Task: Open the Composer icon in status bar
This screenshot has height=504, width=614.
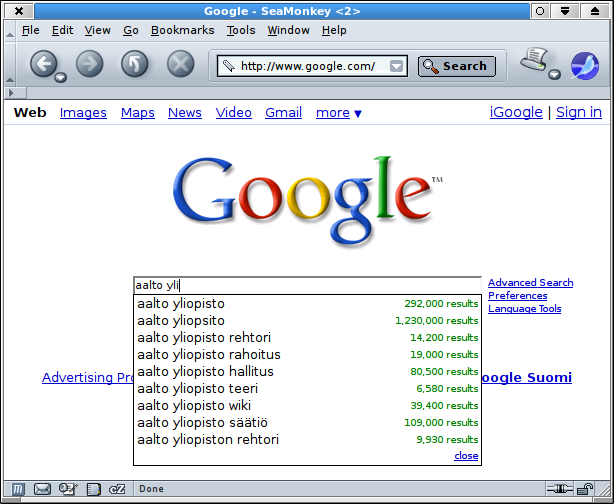Action: [x=68, y=489]
